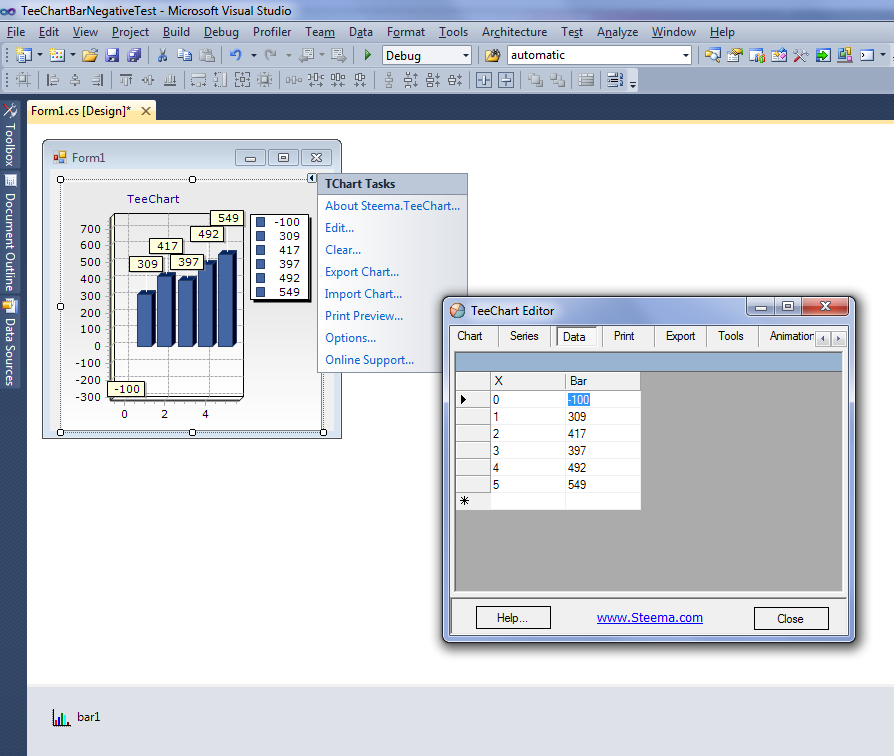
Task: Click the Copy toolbar icon
Action: point(185,55)
